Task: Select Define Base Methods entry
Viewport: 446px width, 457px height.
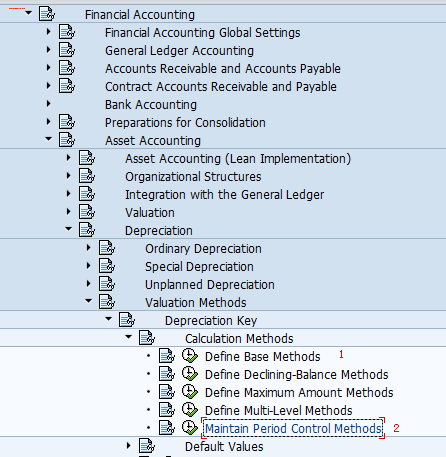Action: point(263,357)
